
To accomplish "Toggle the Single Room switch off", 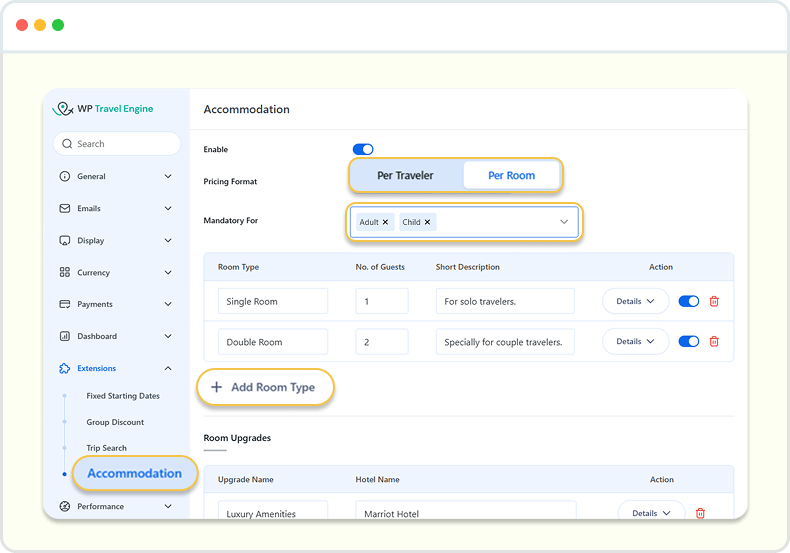I will (689, 301).
